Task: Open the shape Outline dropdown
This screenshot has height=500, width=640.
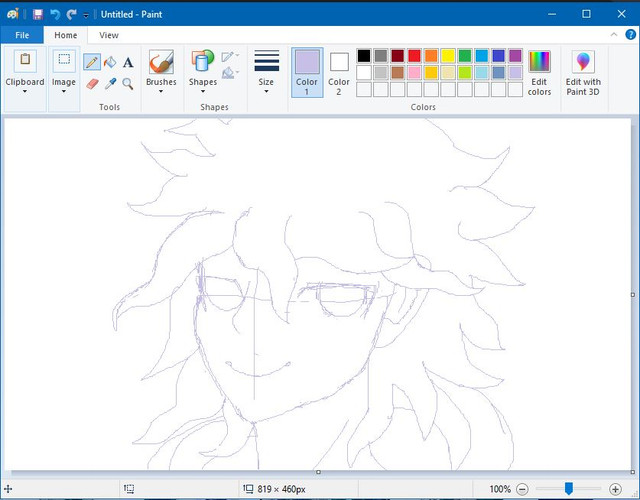Action: coord(231,57)
